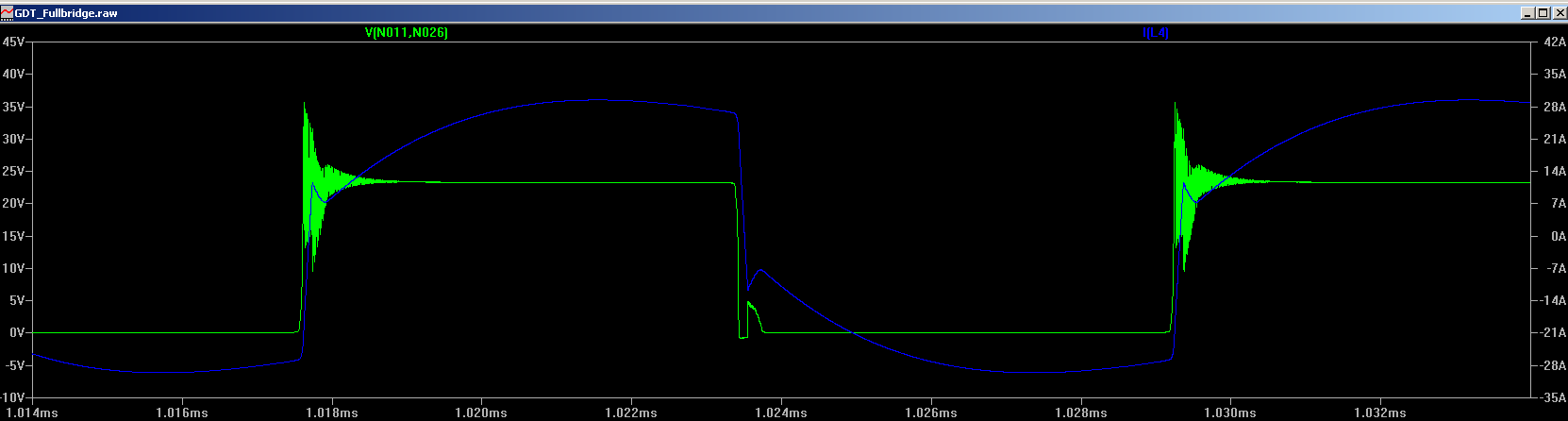The height and width of the screenshot is (421, 1568).
Task: Click the -14A label on the right axis
Action: (1553, 300)
